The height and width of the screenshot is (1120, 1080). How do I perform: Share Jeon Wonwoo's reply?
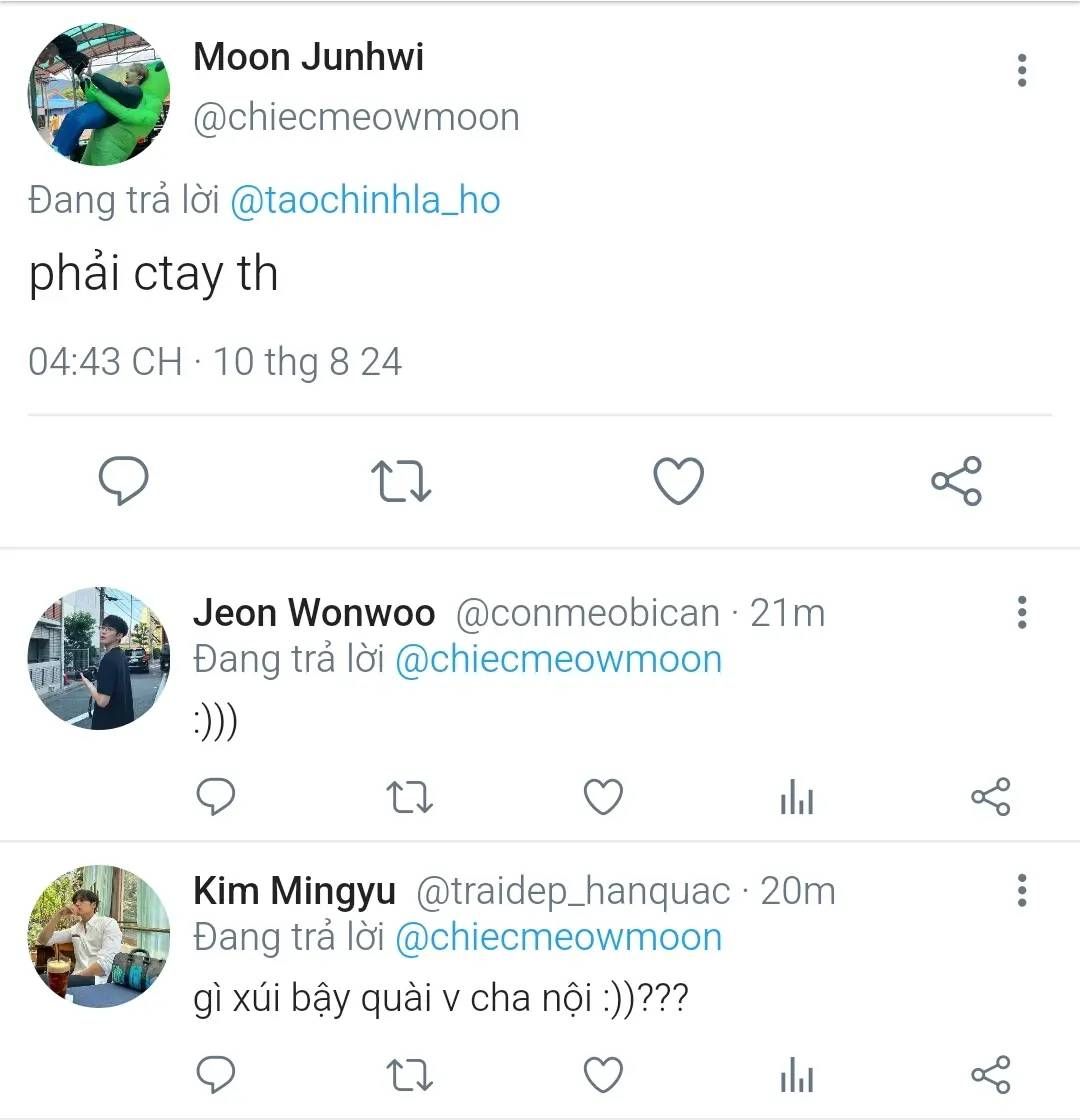991,797
